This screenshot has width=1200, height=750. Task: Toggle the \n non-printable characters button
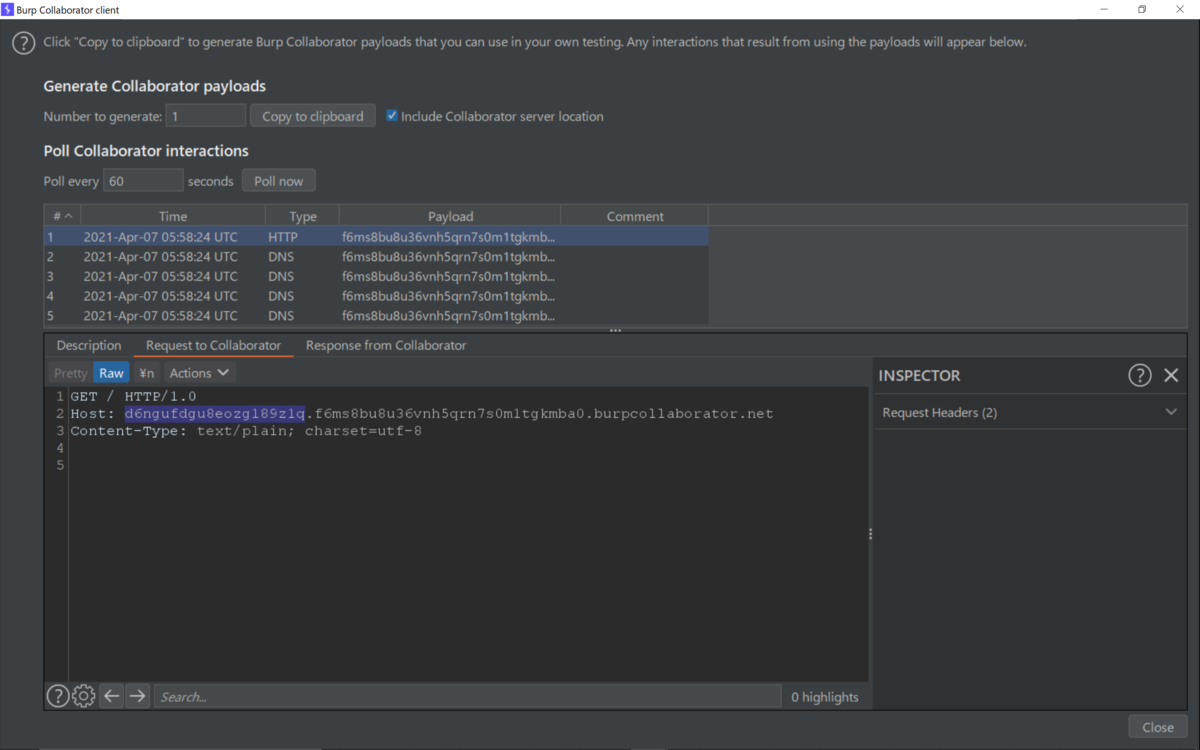[146, 373]
